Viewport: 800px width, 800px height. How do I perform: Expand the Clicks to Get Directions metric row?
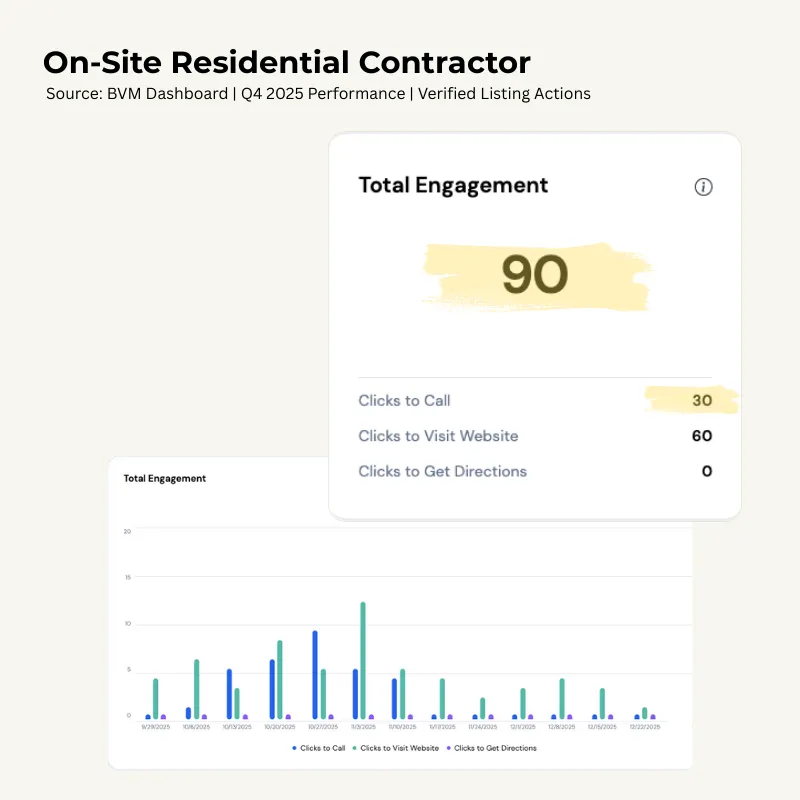(x=443, y=471)
